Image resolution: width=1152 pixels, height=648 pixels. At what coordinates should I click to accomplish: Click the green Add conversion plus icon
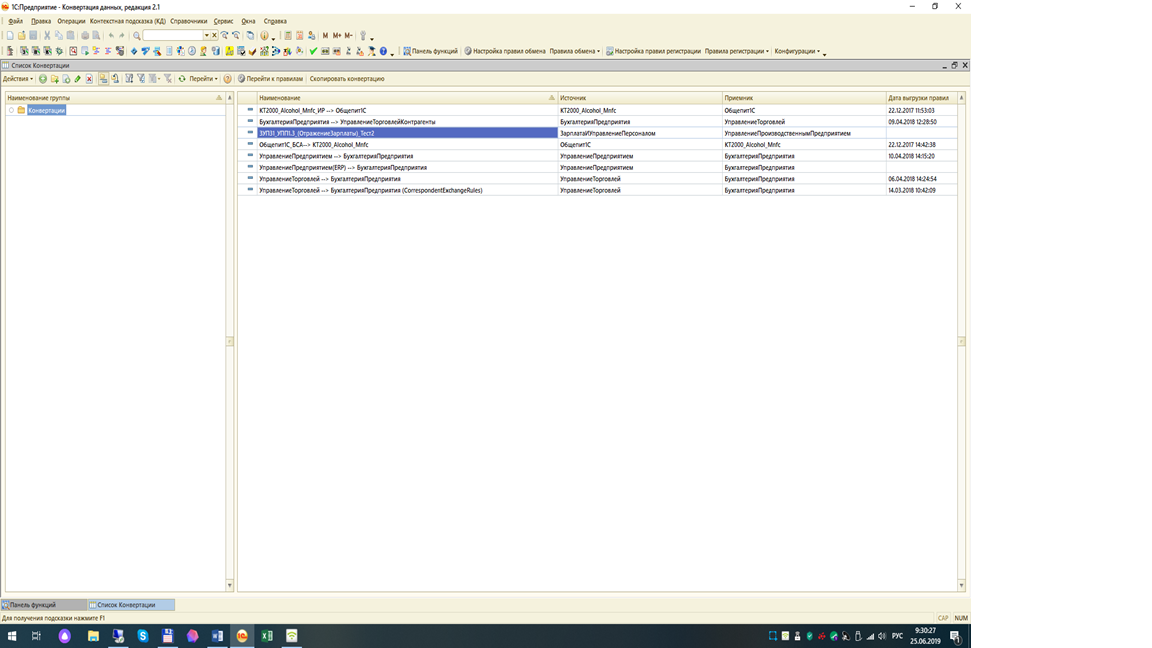[43, 79]
